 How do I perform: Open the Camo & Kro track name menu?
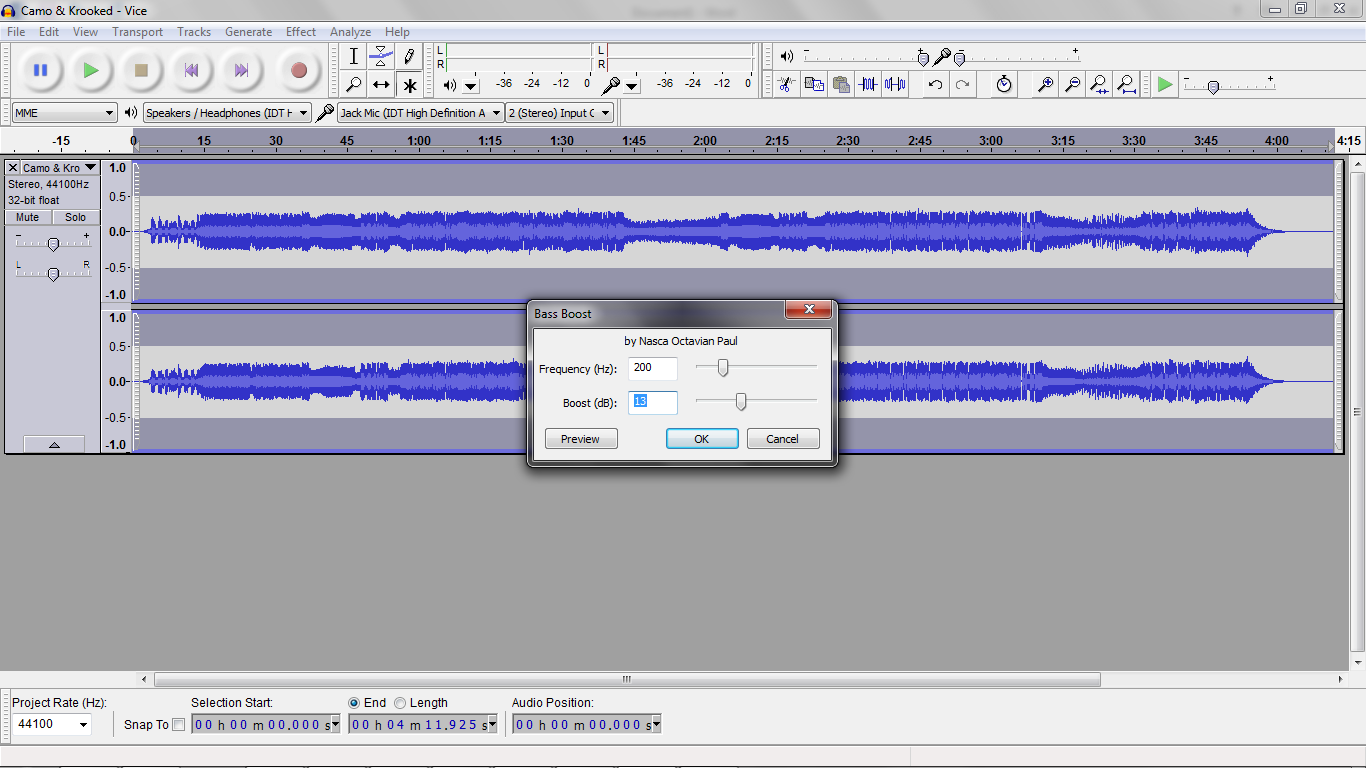60,168
